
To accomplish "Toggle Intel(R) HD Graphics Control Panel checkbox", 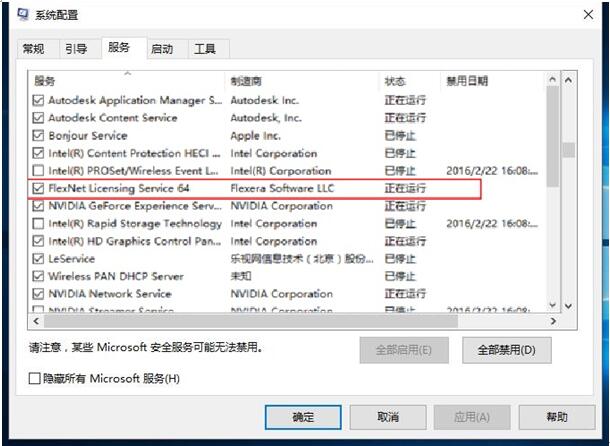I will click(38, 241).
